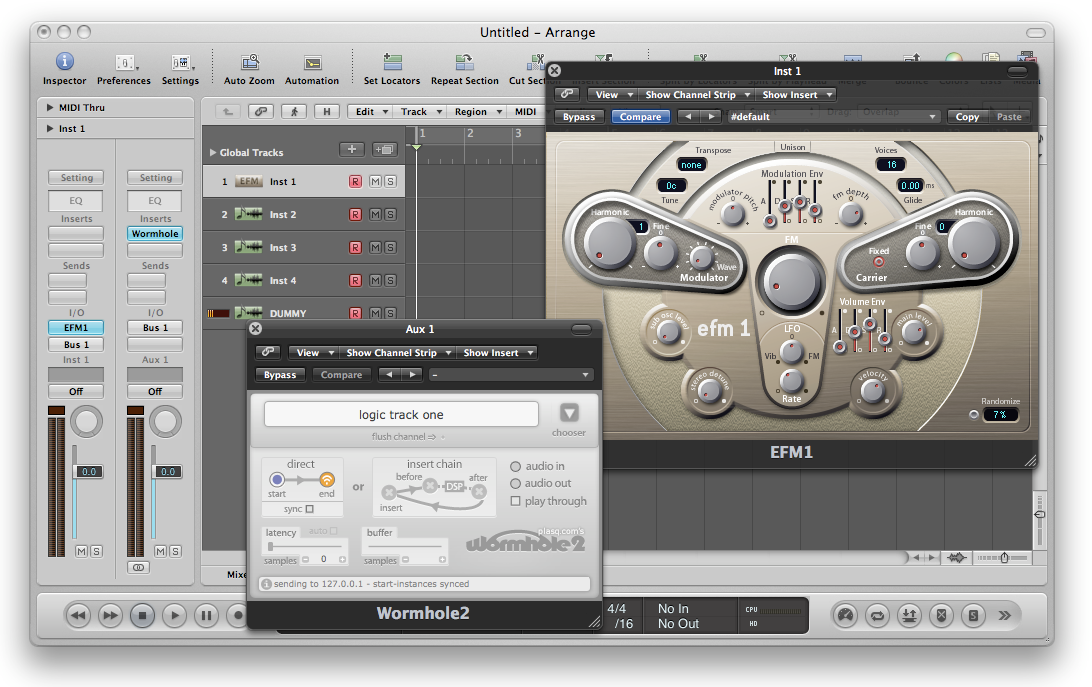The width and height of the screenshot is (1092, 687).
Task: Click the play transport button
Action: pyautogui.click(x=175, y=615)
